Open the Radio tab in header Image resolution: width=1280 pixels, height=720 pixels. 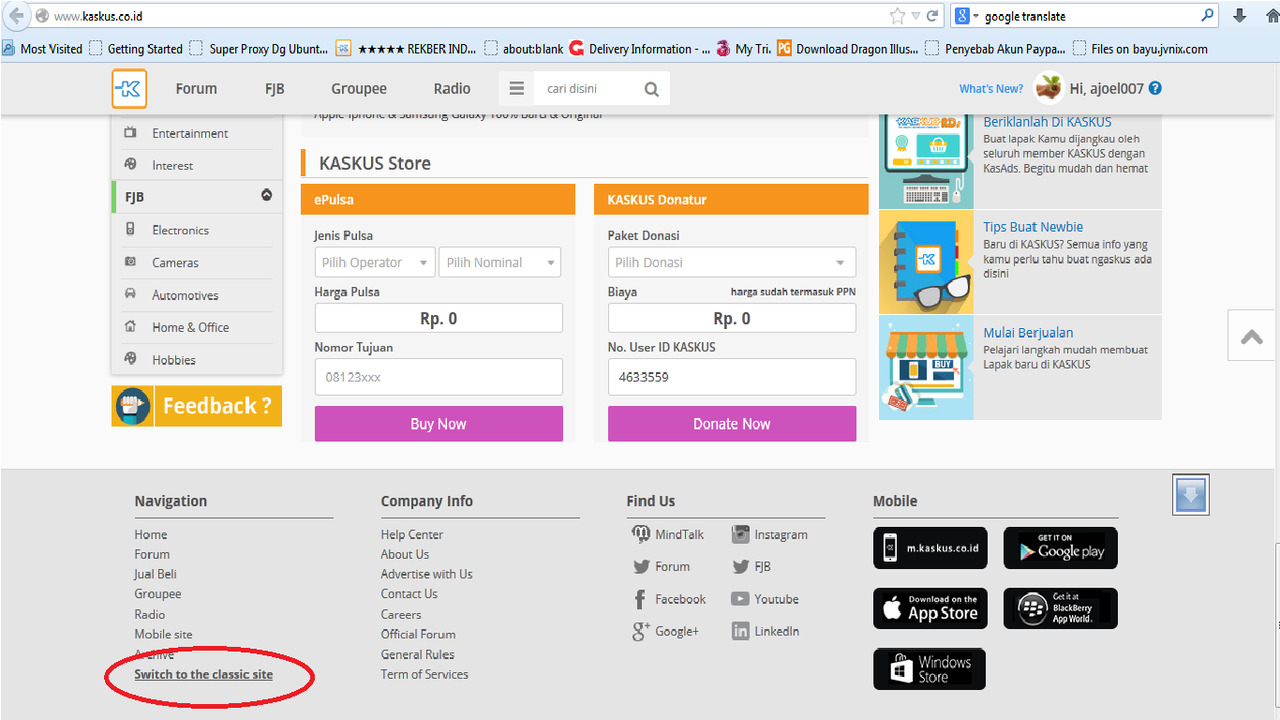point(452,88)
